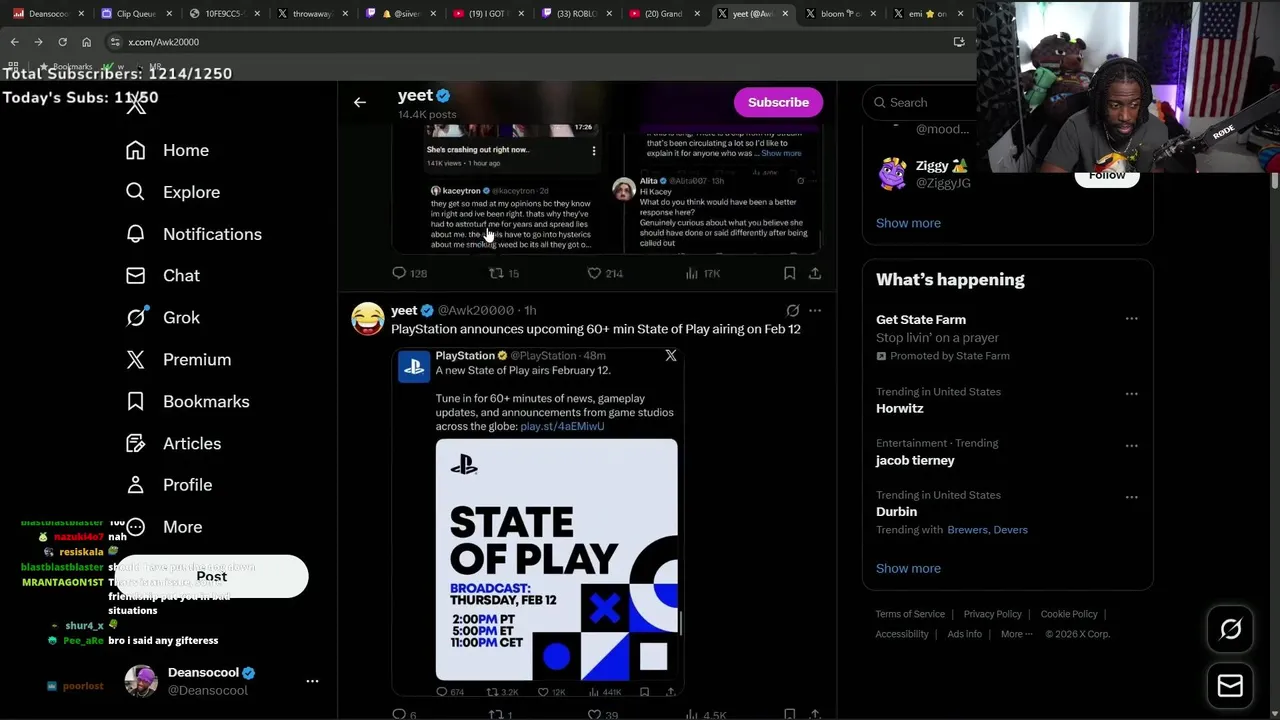Open Deansoocool account avatar

[141, 681]
